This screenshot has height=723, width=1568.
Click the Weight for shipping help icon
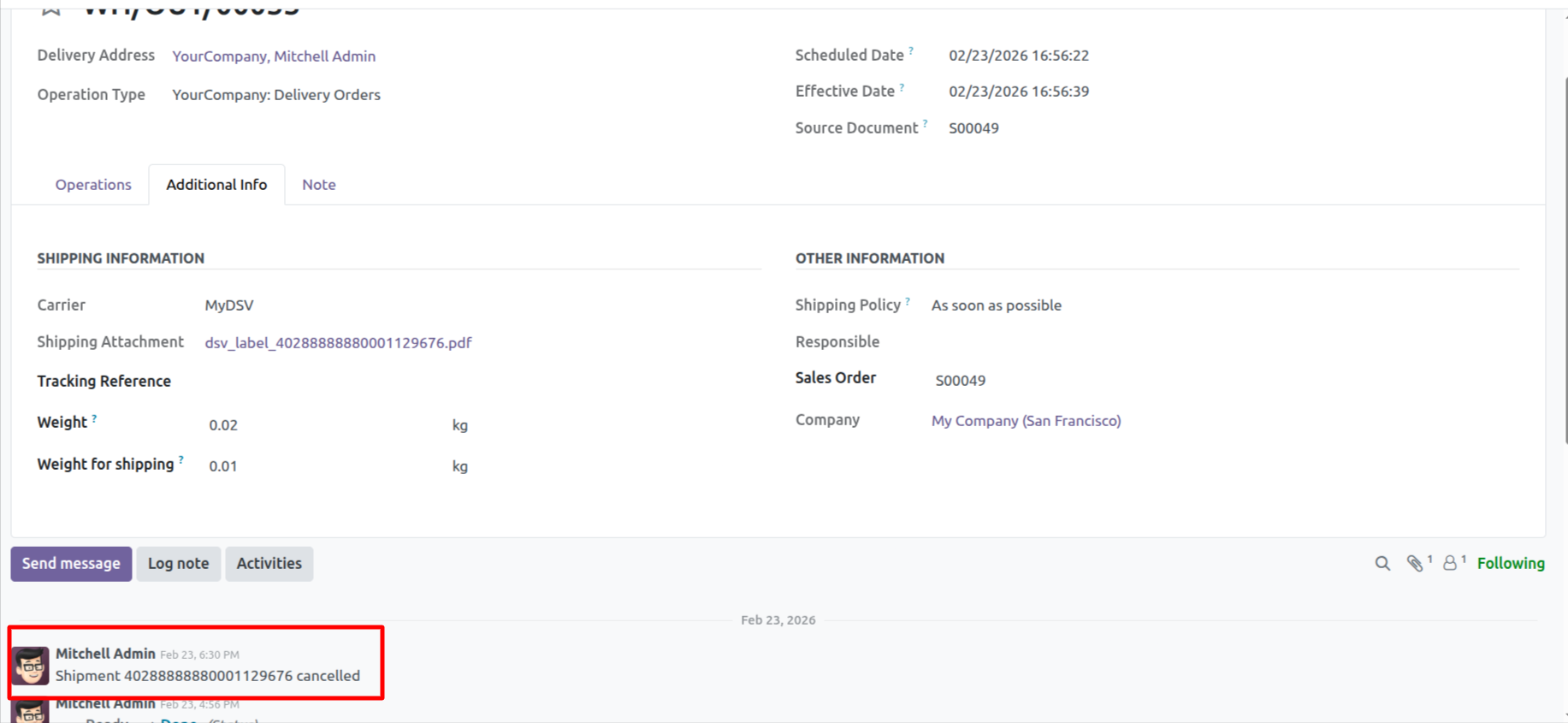pyautogui.click(x=181, y=459)
